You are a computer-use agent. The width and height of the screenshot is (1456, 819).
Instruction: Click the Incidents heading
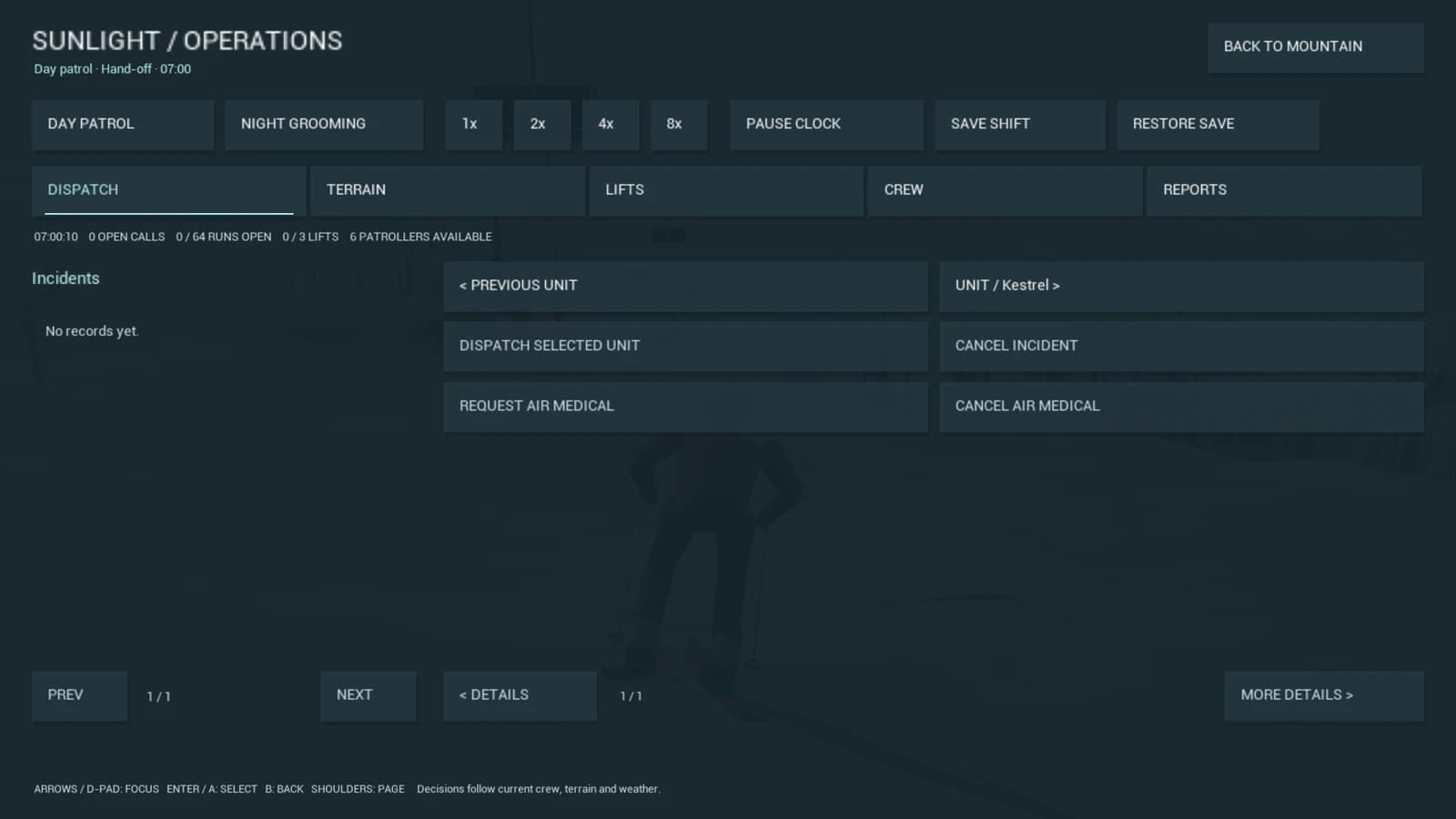tap(66, 278)
